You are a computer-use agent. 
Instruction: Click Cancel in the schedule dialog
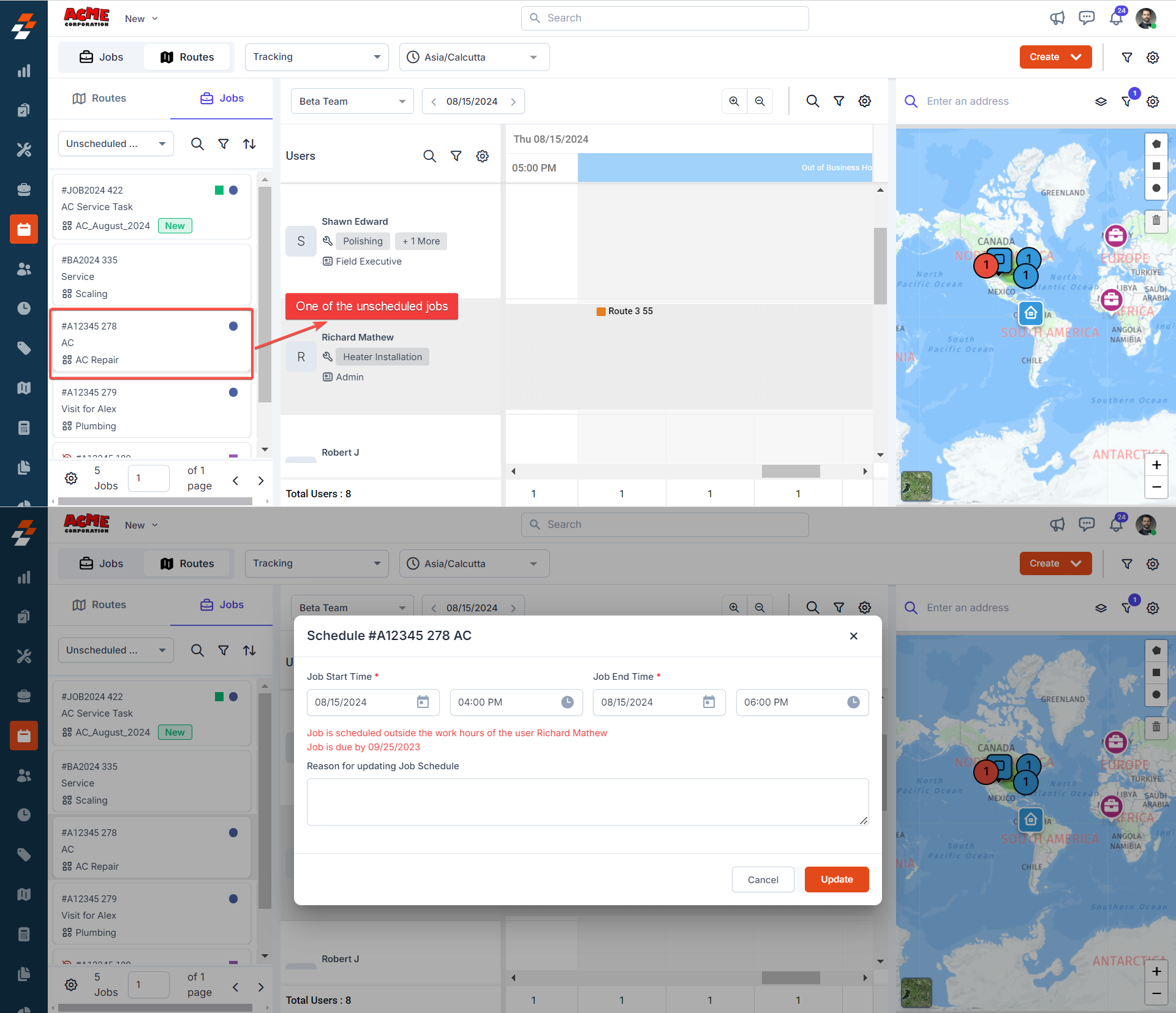[763, 879]
